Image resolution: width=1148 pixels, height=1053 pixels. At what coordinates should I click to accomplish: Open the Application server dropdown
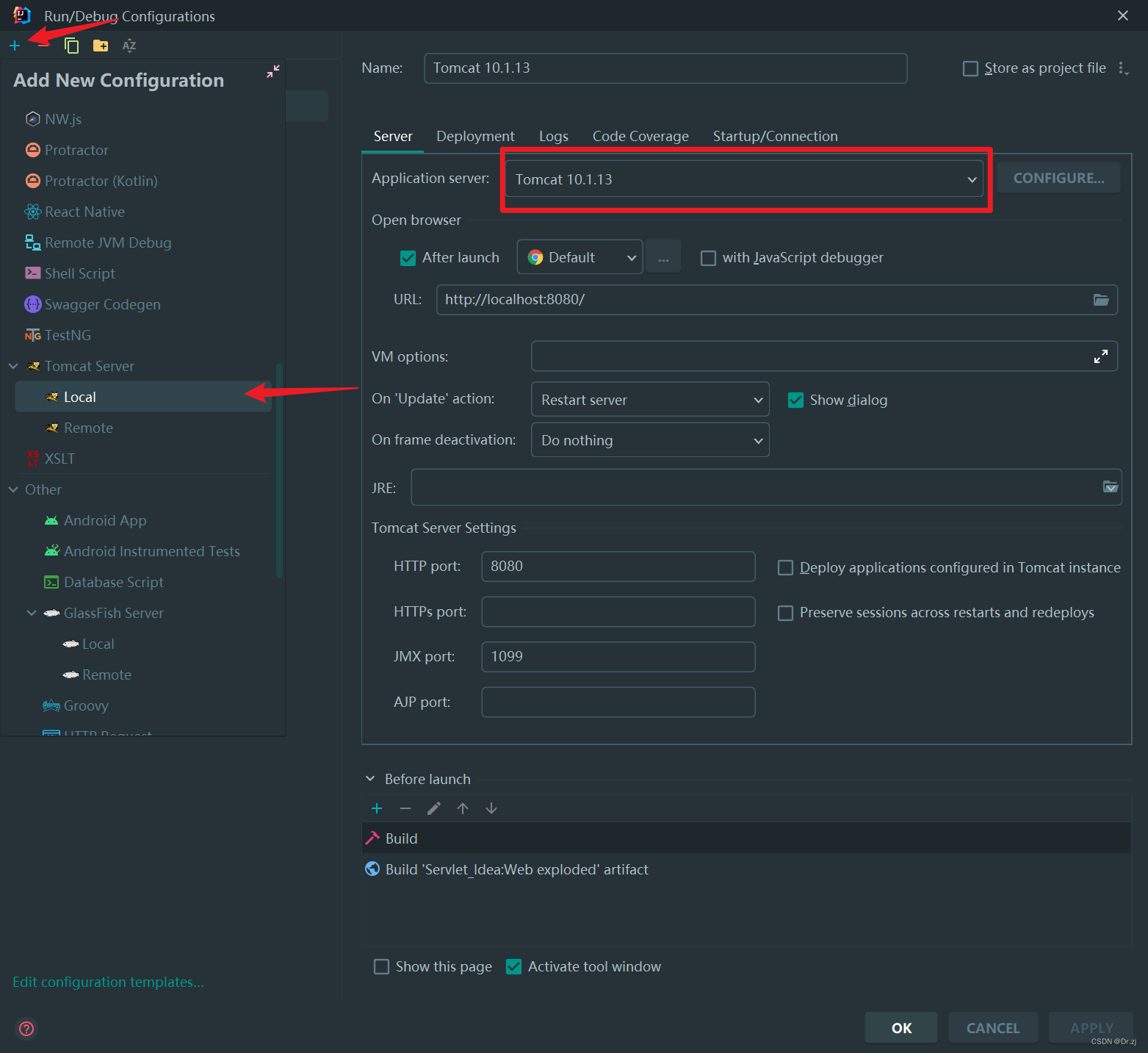[x=745, y=179]
